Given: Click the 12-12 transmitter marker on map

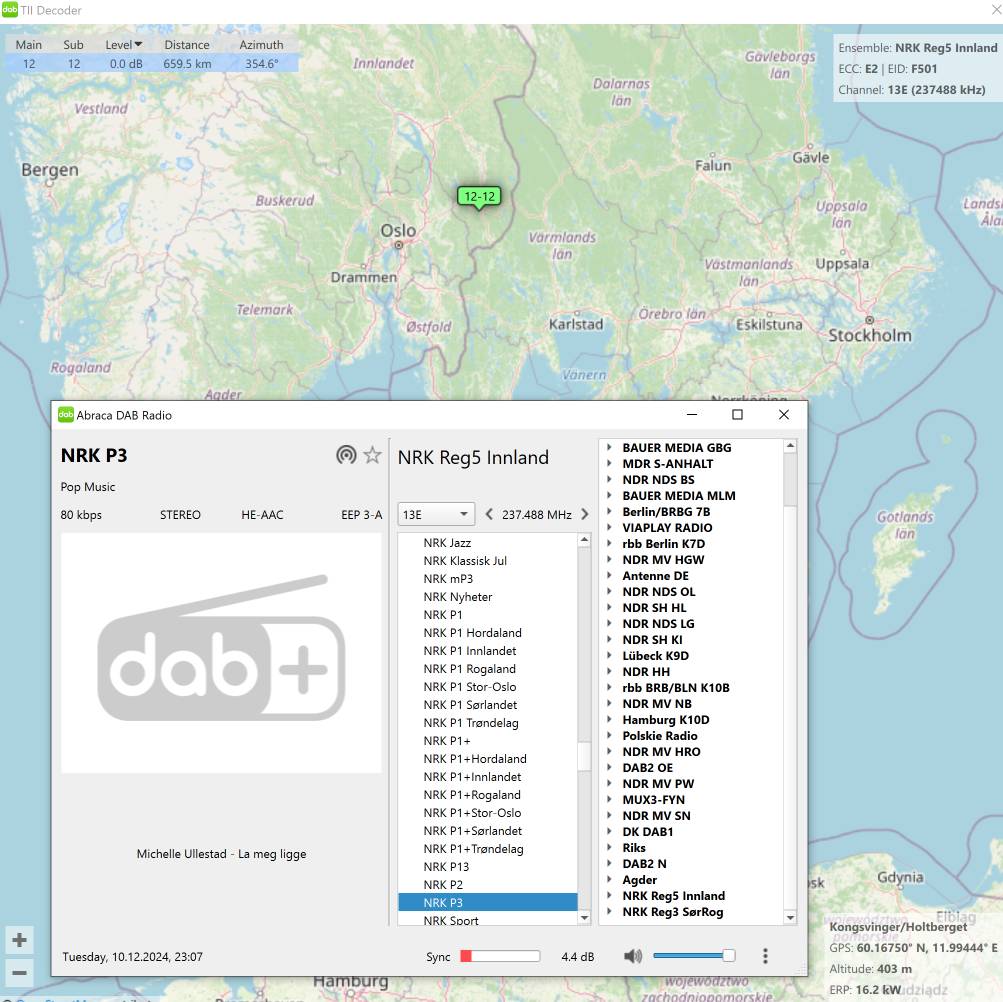Looking at the screenshot, I should pyautogui.click(x=479, y=197).
